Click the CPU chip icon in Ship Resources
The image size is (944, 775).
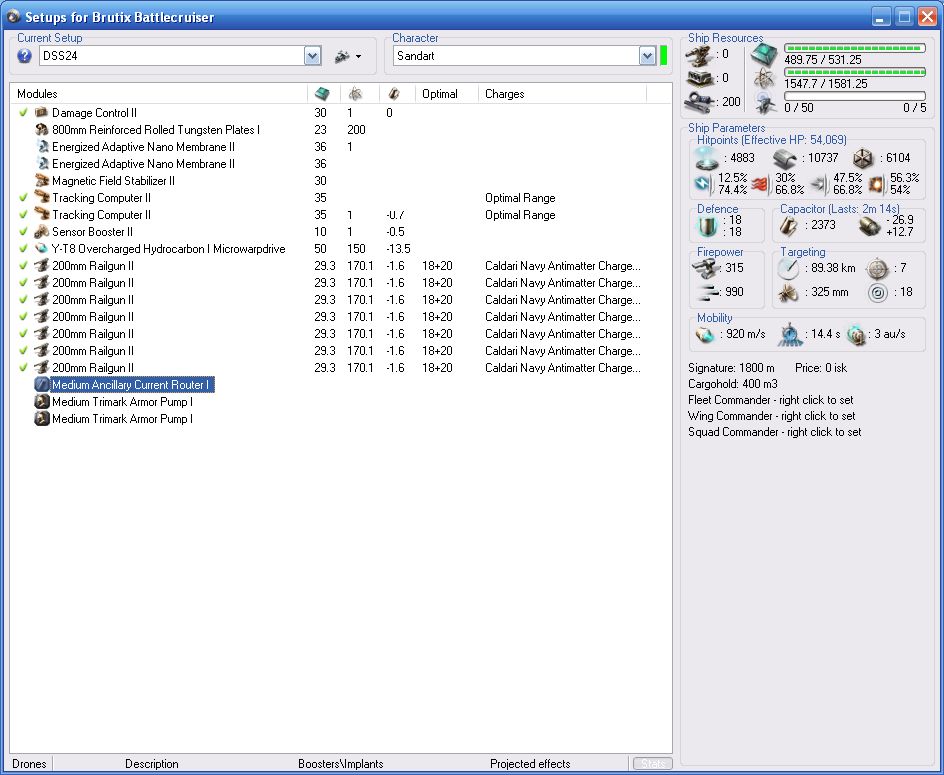click(764, 55)
